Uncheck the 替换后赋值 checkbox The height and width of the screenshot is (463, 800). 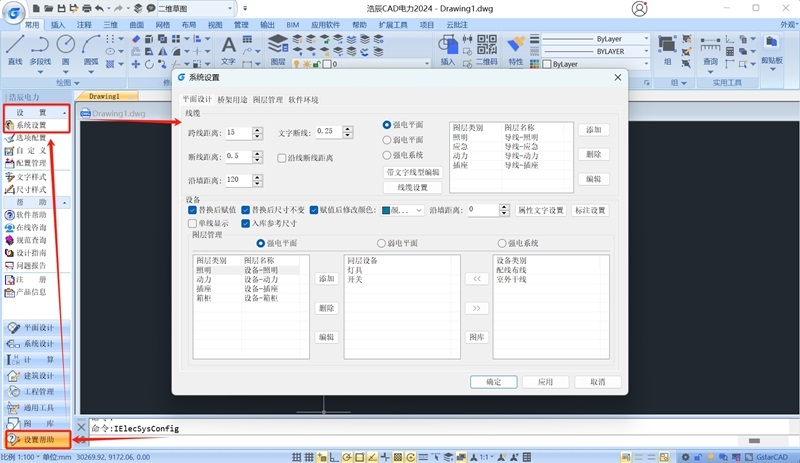pos(192,210)
